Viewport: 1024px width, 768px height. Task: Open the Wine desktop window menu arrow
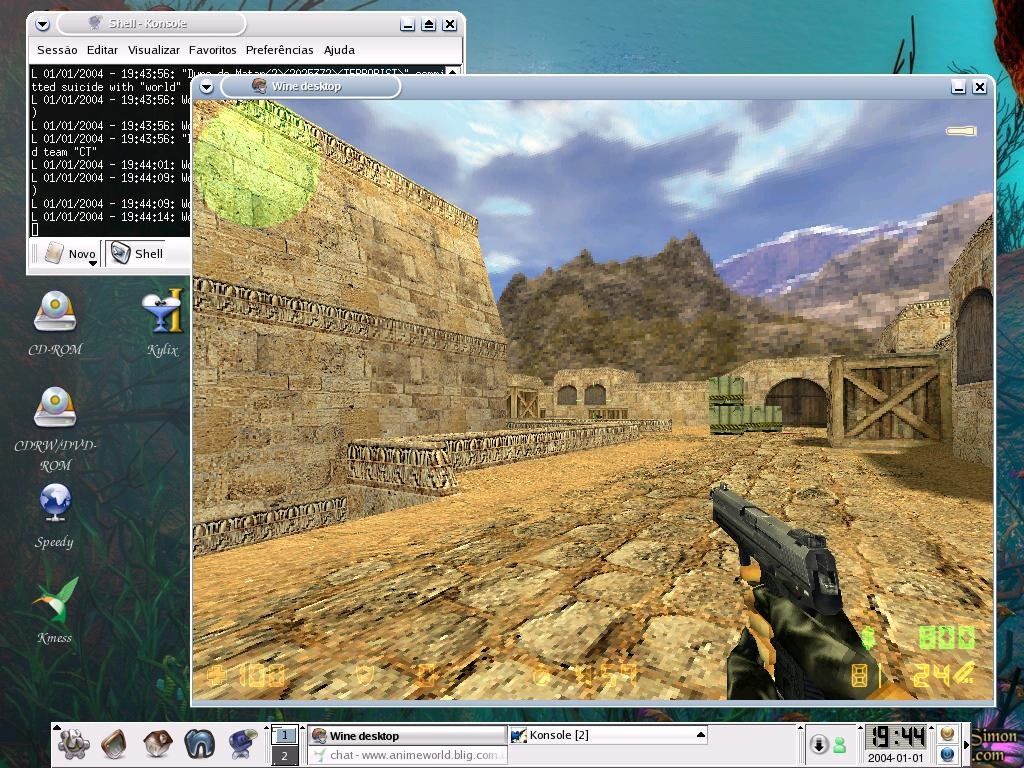(x=206, y=87)
